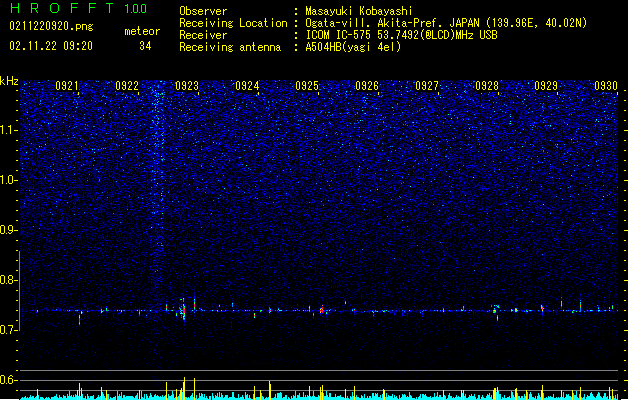
Task: Click the strong red meteor echo near 0923
Action: [183, 311]
